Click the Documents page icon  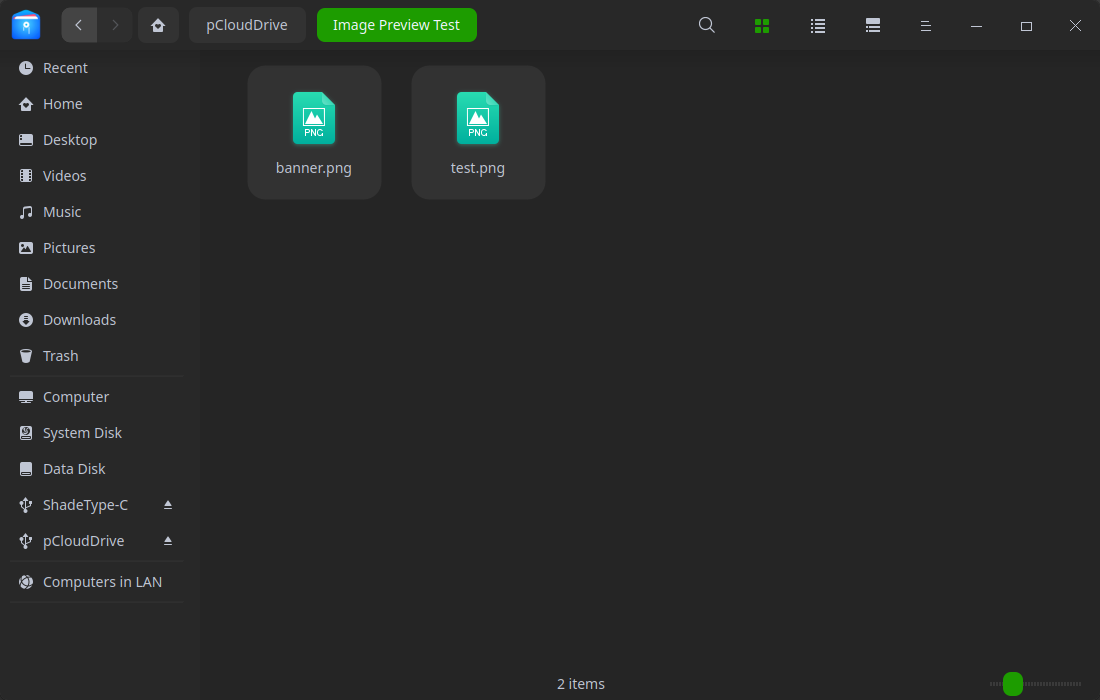coord(26,284)
